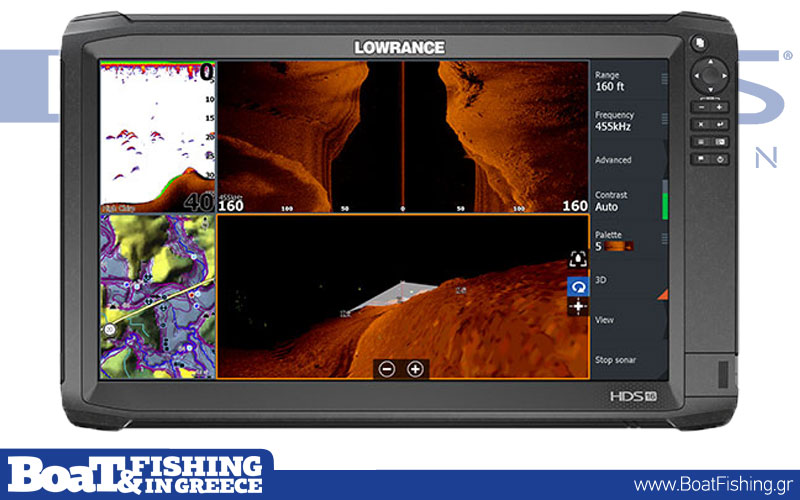Open the Range 160 ft setting
The width and height of the screenshot is (800, 500).
[x=629, y=81]
